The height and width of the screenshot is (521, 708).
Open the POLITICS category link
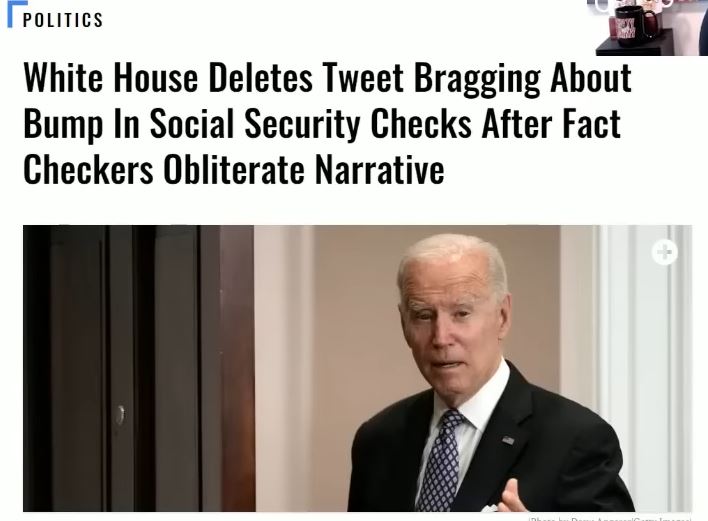tap(63, 20)
